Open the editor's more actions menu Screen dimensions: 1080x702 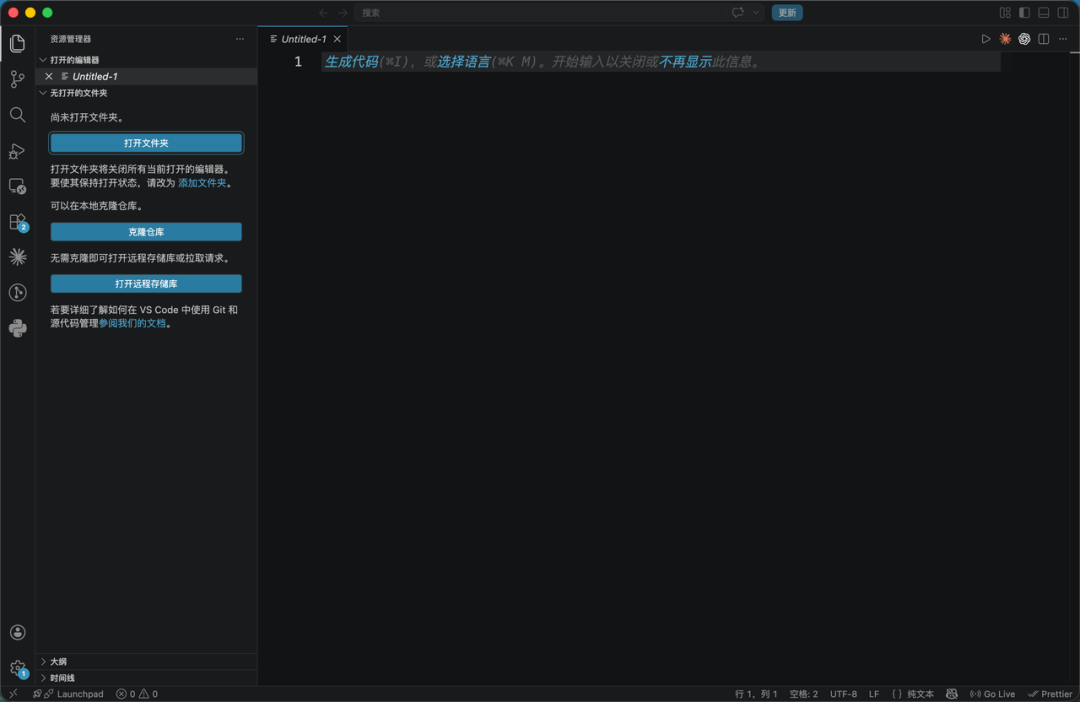(x=1063, y=39)
